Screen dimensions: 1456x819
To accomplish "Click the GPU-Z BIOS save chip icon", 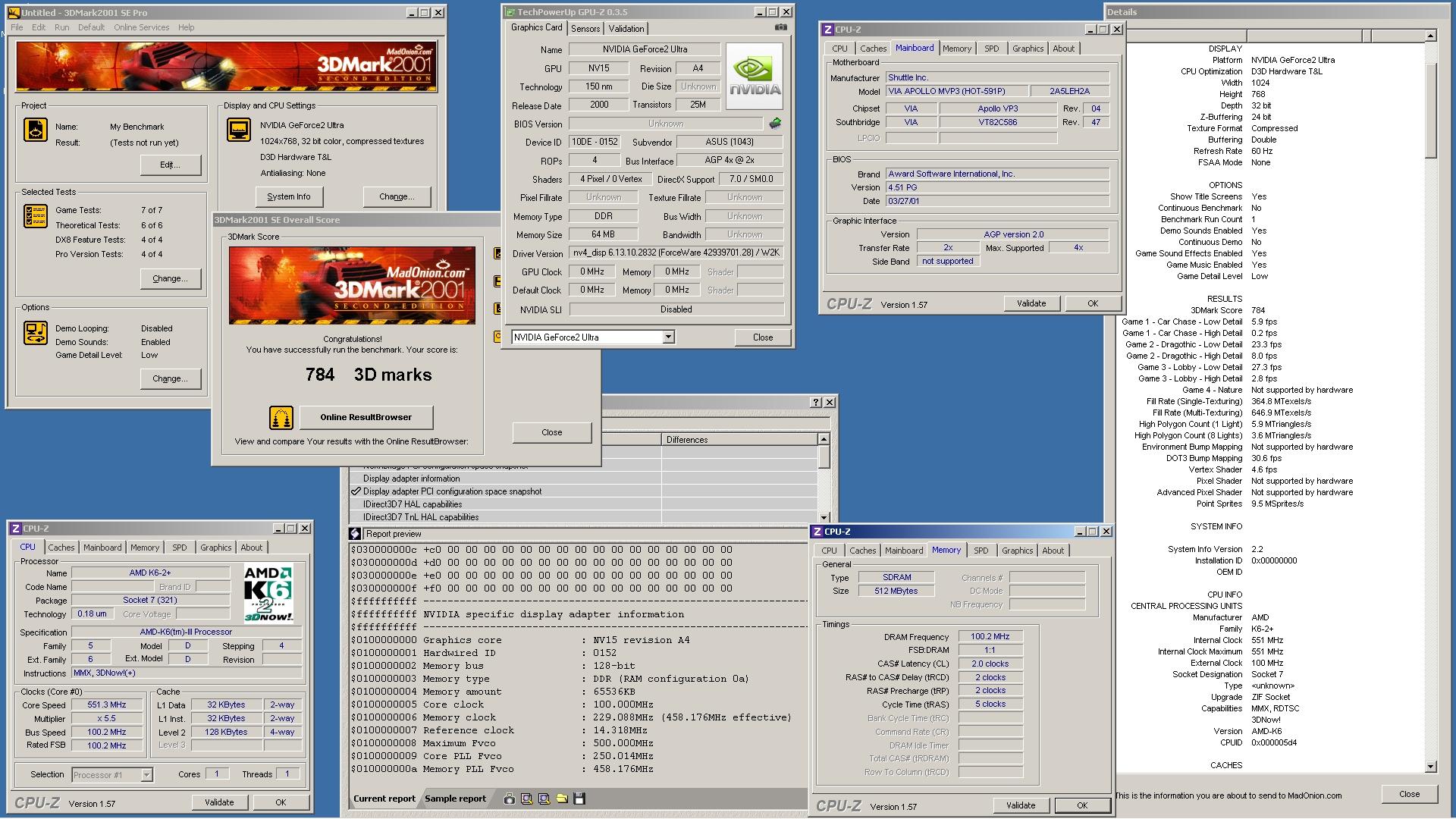I will 775,123.
